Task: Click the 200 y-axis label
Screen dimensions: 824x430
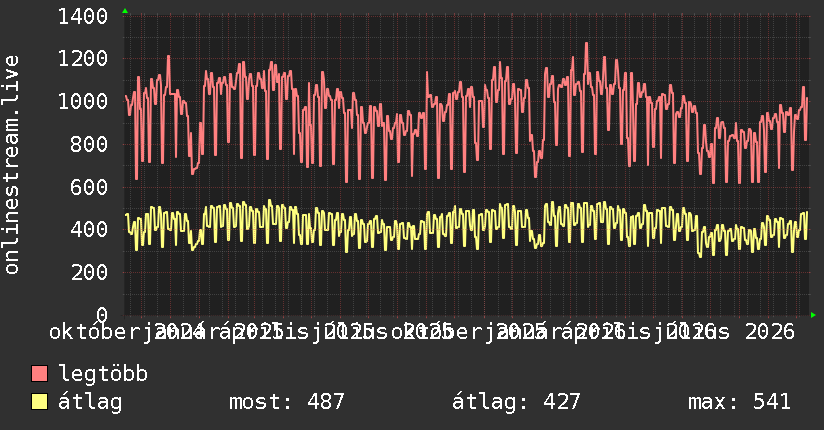Action: pos(89,272)
